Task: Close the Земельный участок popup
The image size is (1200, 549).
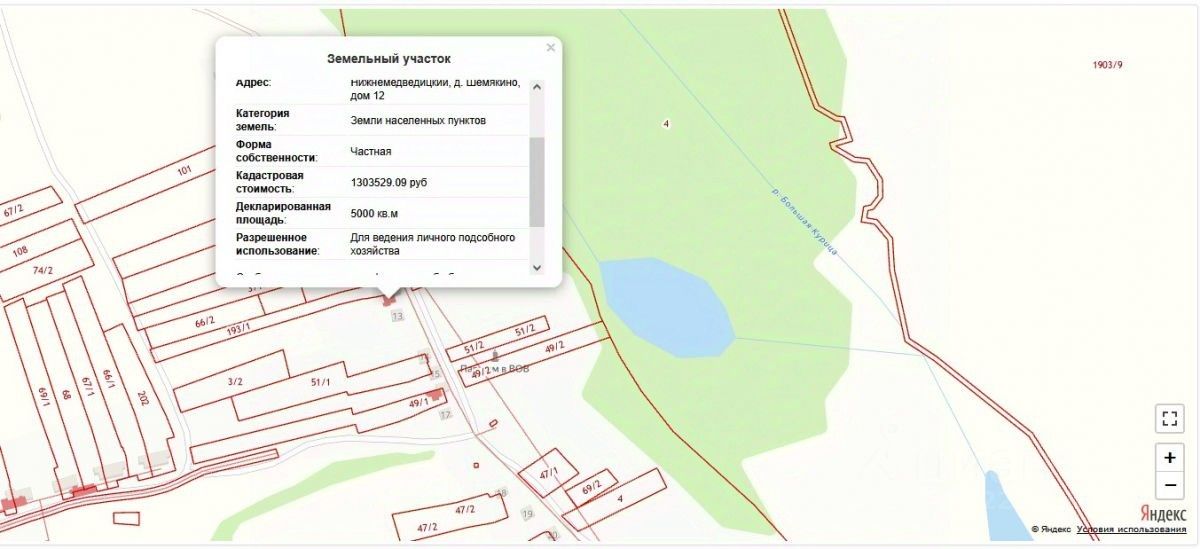Action: point(550,47)
